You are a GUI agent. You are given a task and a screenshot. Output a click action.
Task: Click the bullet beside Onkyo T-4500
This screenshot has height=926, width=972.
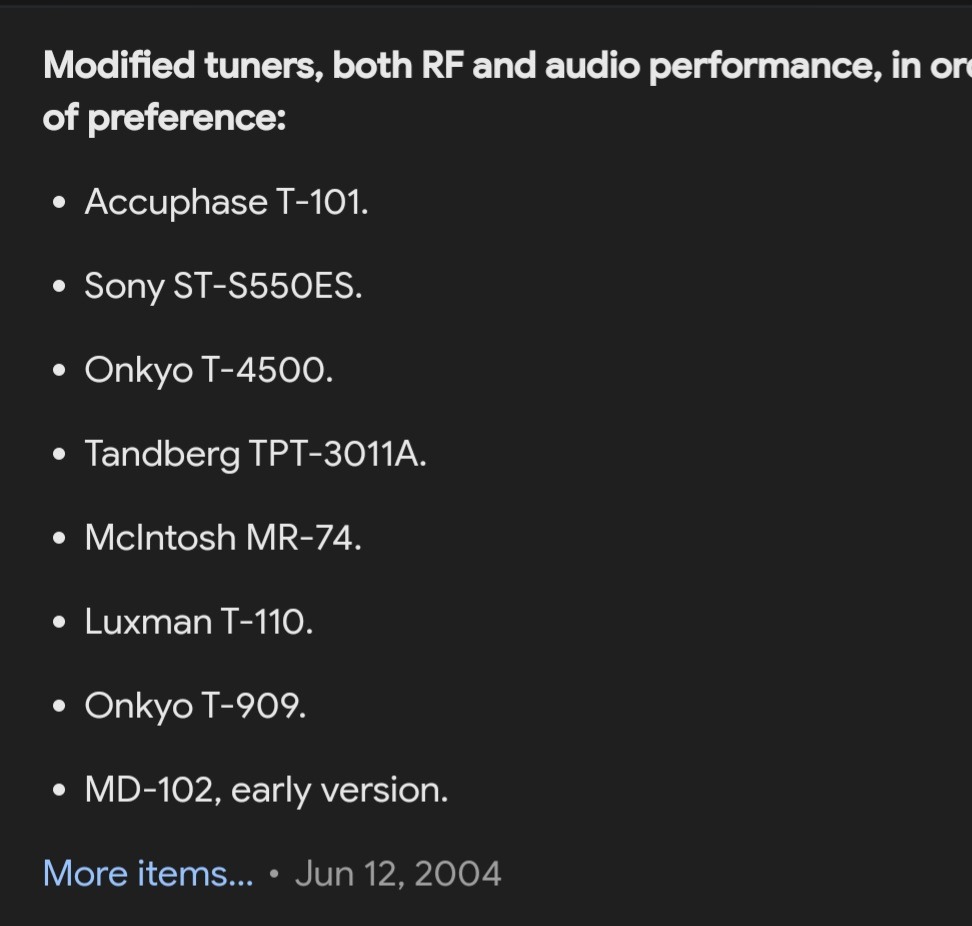pyautogui.click(x=60, y=371)
